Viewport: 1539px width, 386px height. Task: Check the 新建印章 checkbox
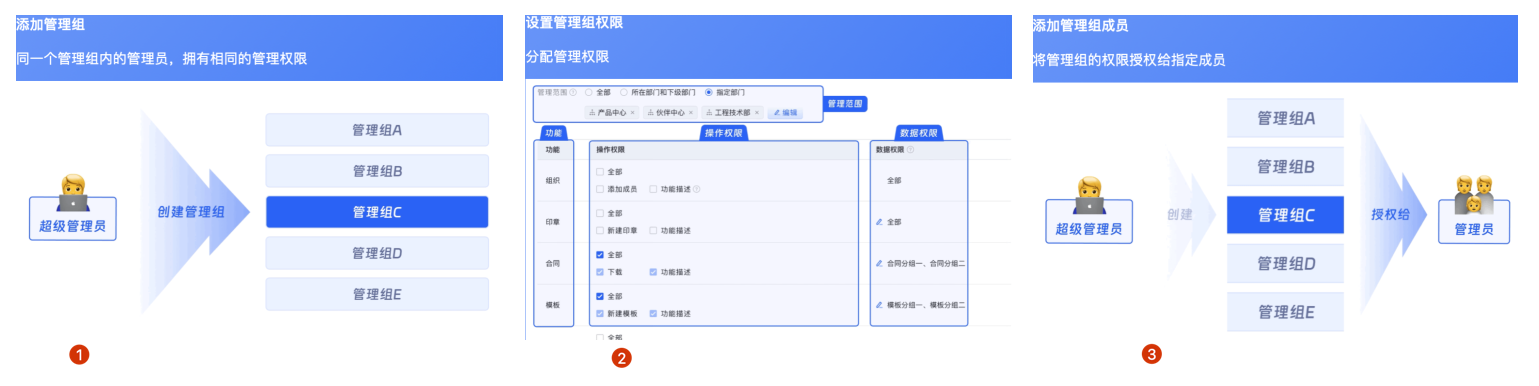[600, 230]
